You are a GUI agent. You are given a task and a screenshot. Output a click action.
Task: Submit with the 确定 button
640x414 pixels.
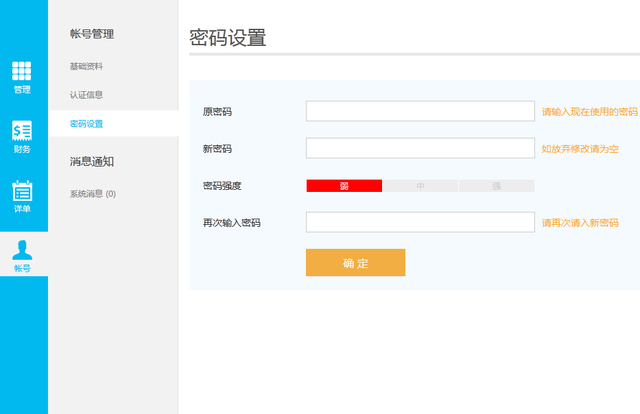356,263
